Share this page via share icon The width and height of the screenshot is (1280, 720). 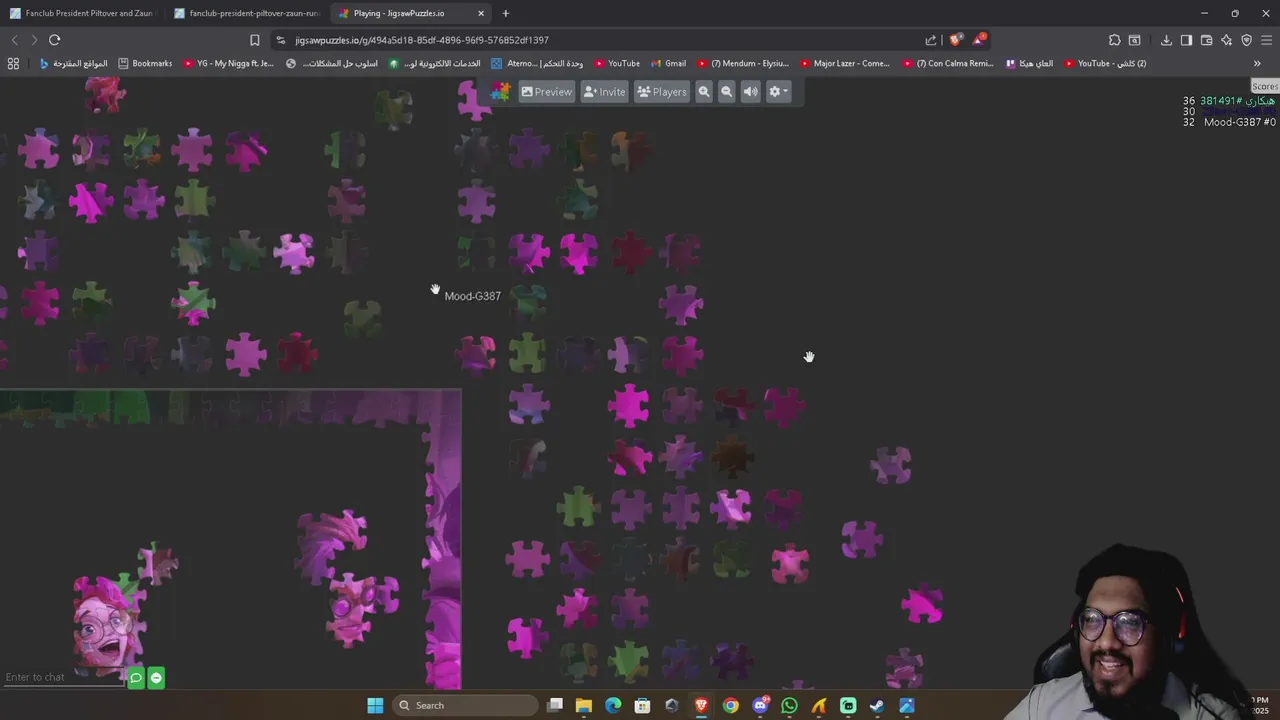pos(931,40)
